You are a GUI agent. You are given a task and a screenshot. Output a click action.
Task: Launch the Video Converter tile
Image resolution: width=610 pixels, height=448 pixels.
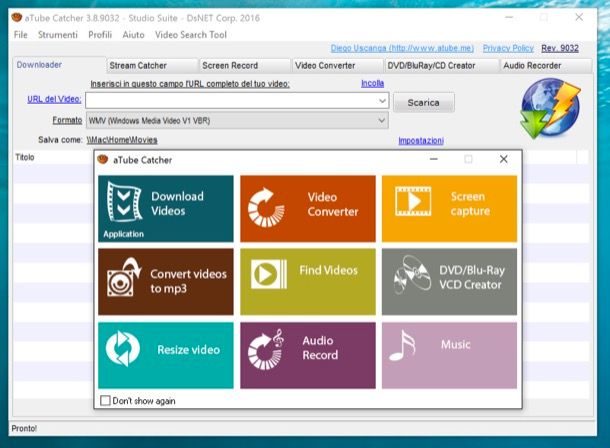click(x=308, y=208)
